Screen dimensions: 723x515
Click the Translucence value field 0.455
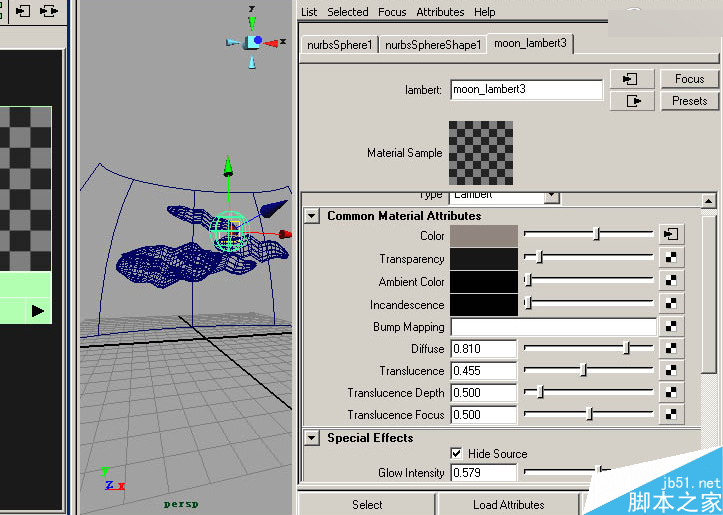[x=484, y=371]
